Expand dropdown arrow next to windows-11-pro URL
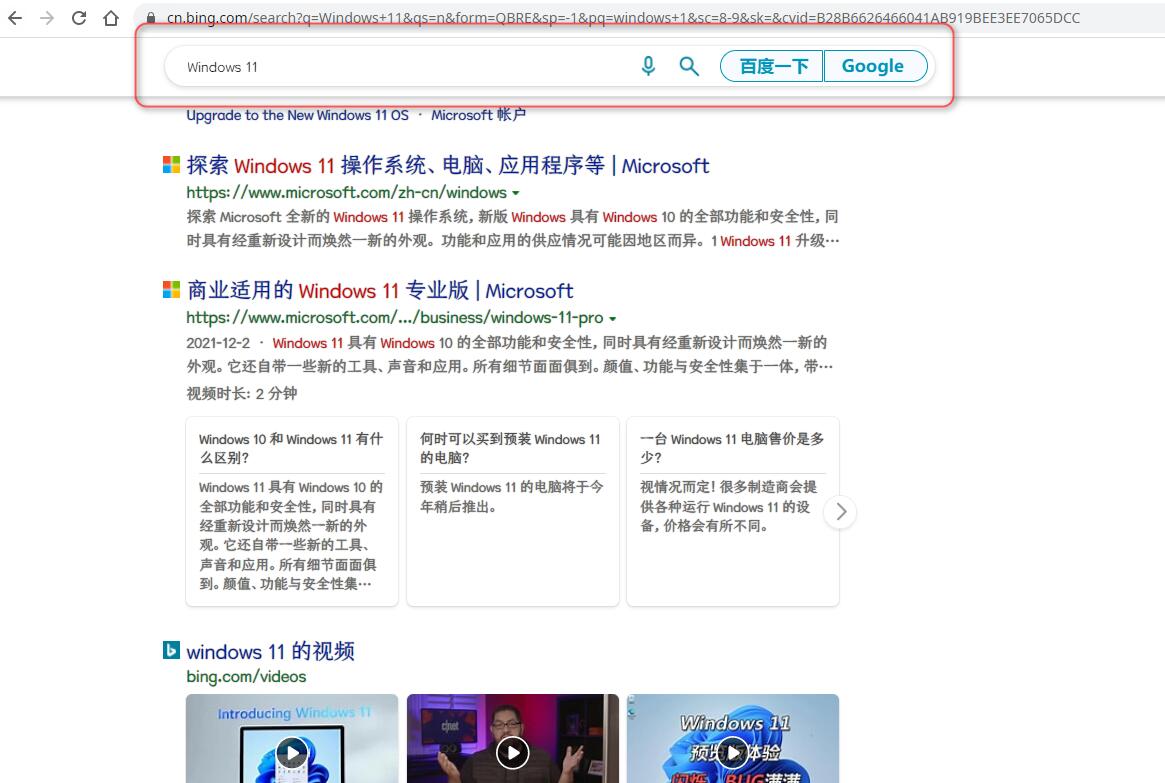Viewport: 1165px width, 783px height. point(612,318)
